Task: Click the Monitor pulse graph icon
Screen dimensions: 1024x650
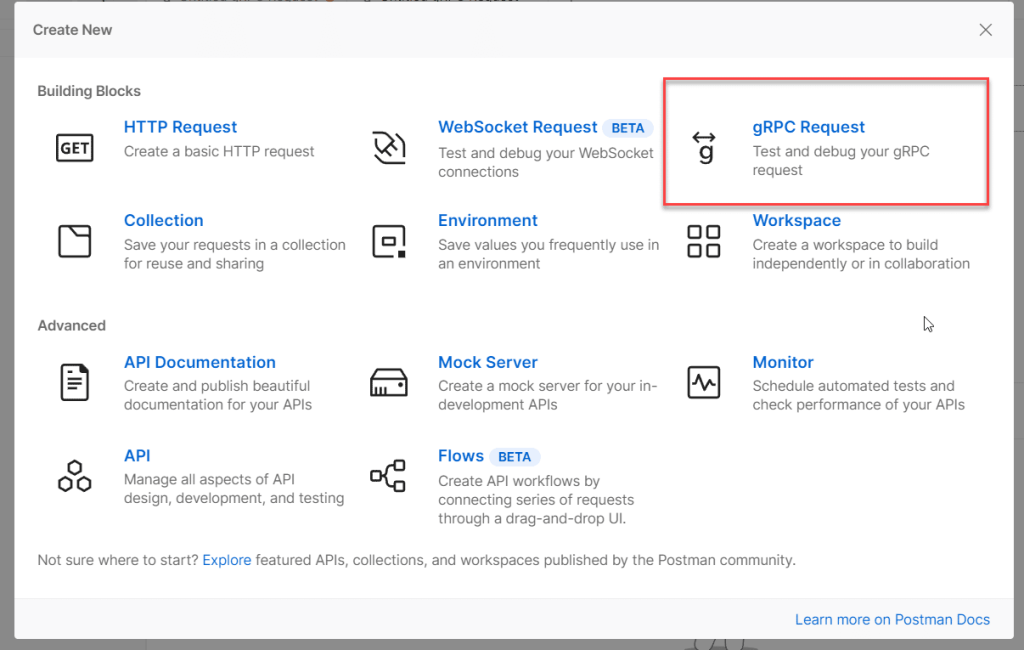Action: (x=703, y=382)
